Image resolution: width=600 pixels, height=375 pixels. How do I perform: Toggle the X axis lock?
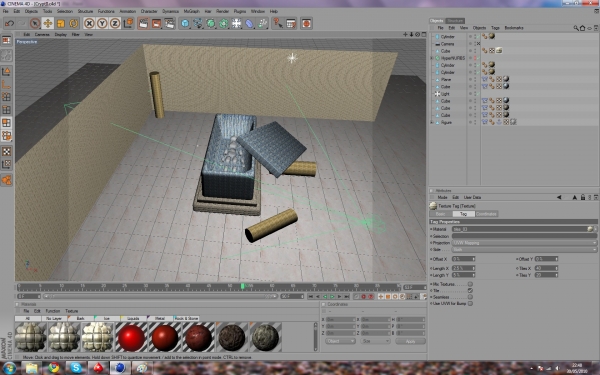coord(89,23)
